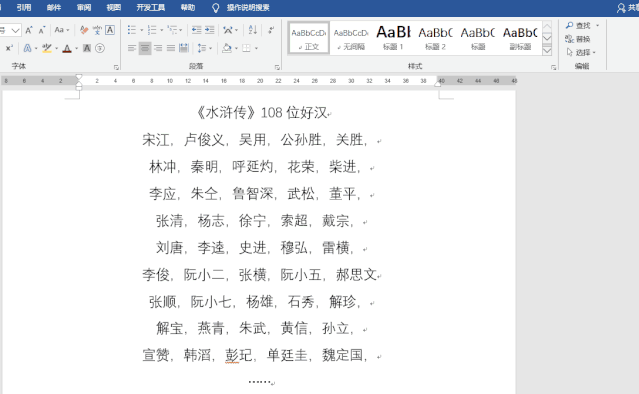Apply the yellow text highlight color button
The height and width of the screenshot is (394, 639).
pos(47,48)
